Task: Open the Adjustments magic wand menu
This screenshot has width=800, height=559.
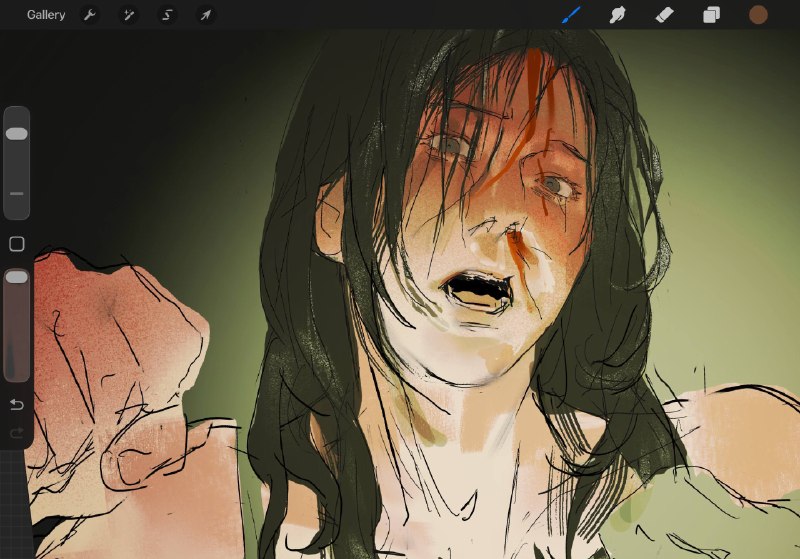Action: [x=128, y=15]
